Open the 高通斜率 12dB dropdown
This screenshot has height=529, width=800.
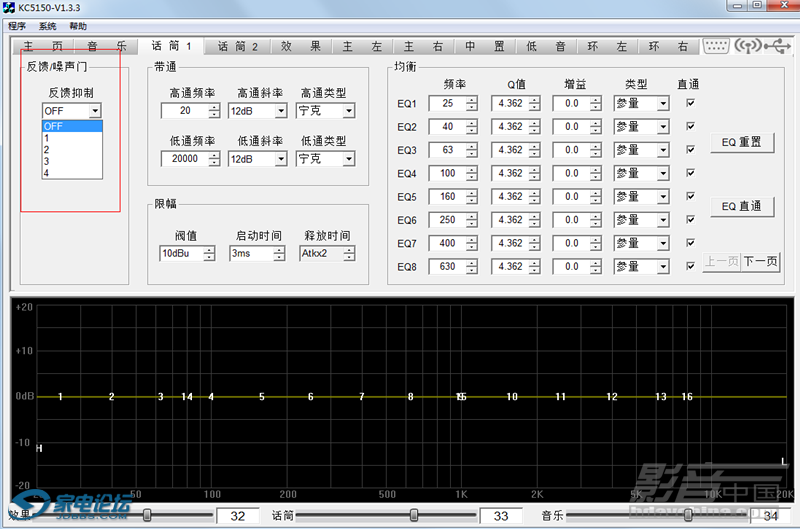[280, 111]
